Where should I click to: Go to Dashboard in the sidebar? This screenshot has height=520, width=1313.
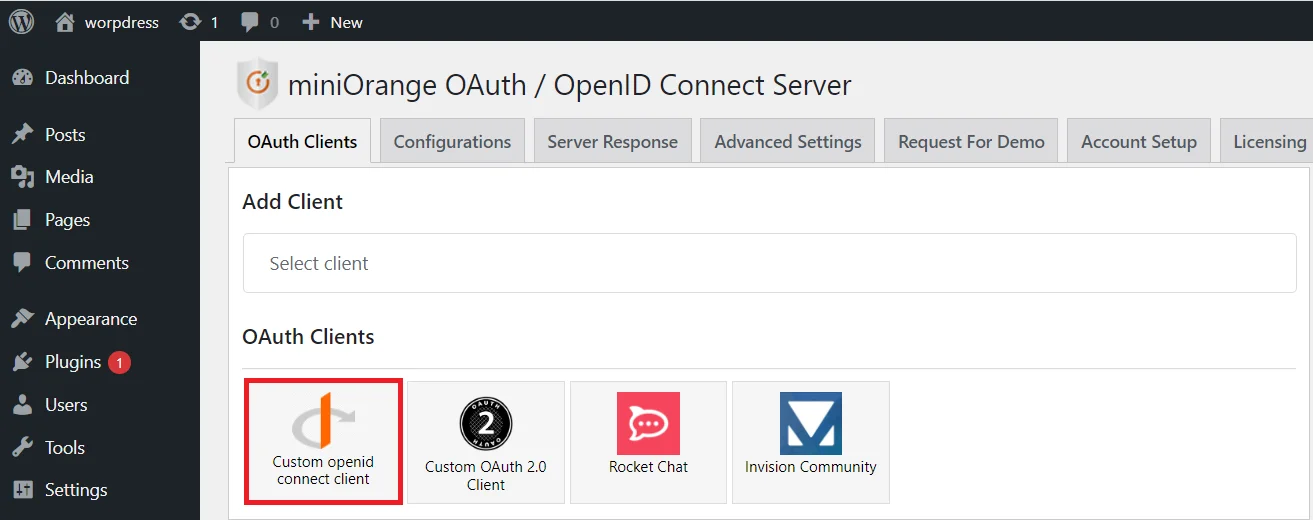click(x=87, y=78)
